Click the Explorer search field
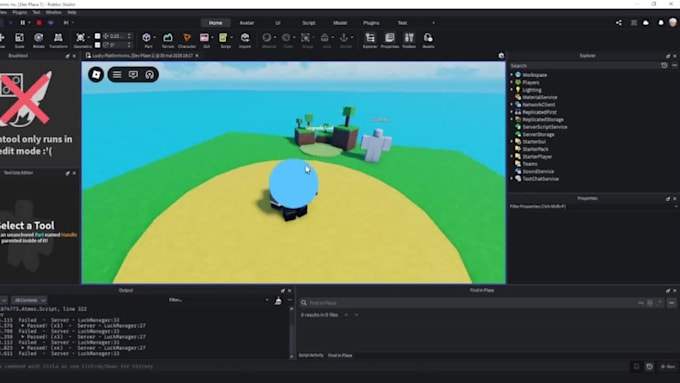 584,65
